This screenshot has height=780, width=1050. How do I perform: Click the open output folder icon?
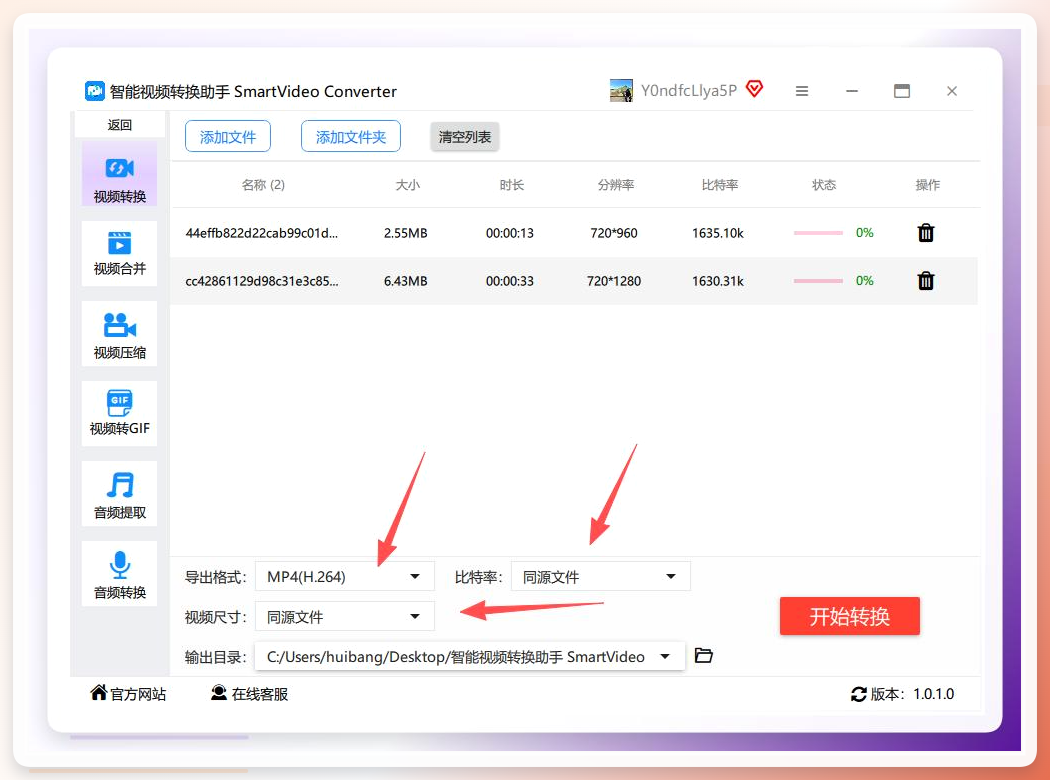pyautogui.click(x=703, y=655)
